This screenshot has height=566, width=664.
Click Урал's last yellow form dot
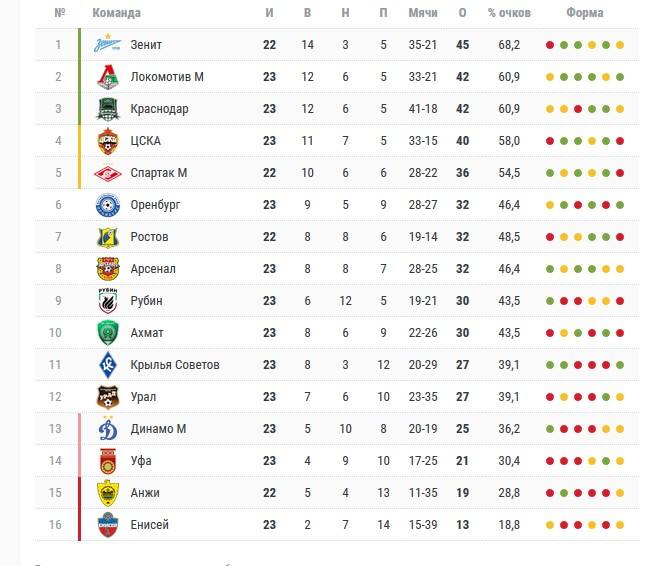(620, 397)
